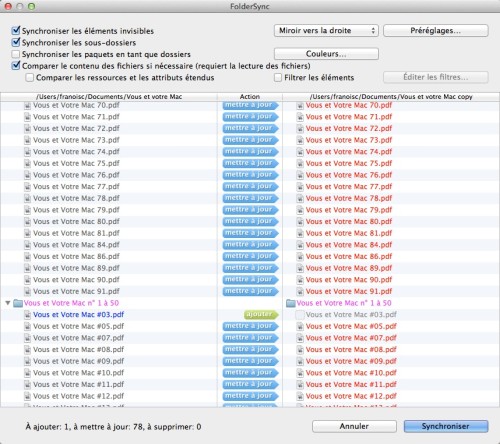The image size is (500, 444).
Task: Toggle 'Comparer les ressources et les attributs étendus'
Action: [30, 78]
